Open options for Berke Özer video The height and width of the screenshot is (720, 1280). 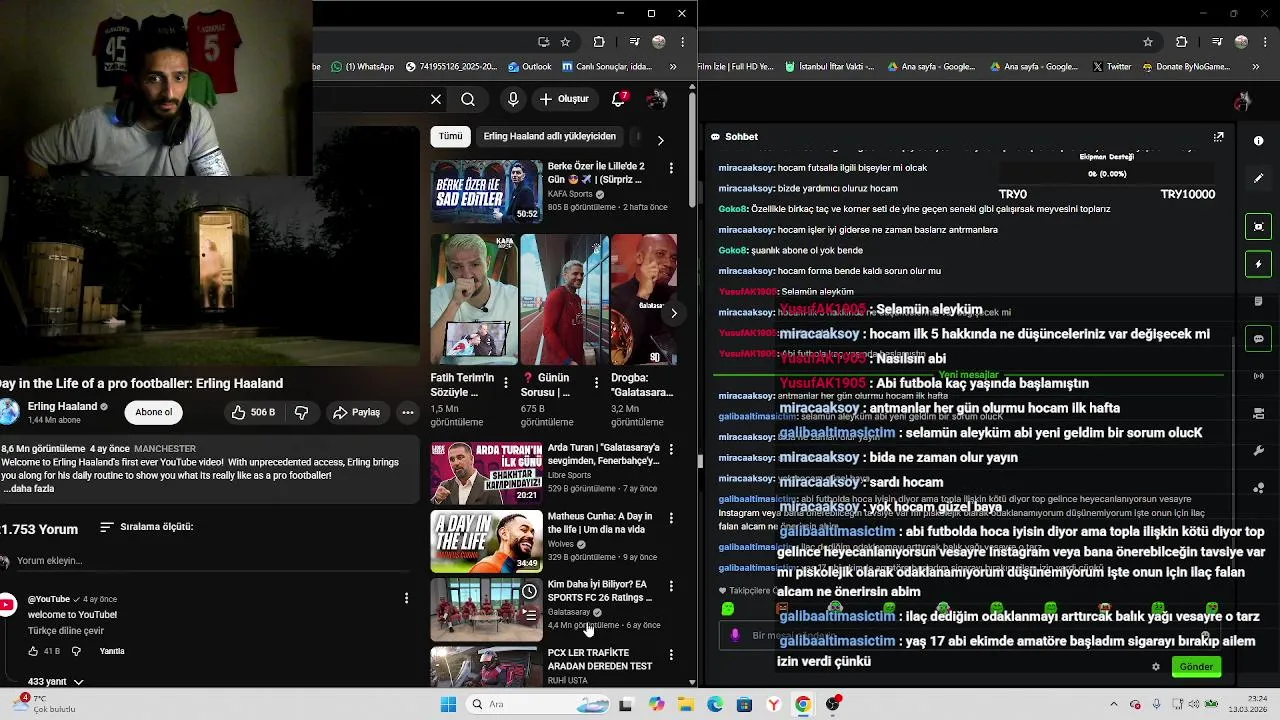(671, 168)
